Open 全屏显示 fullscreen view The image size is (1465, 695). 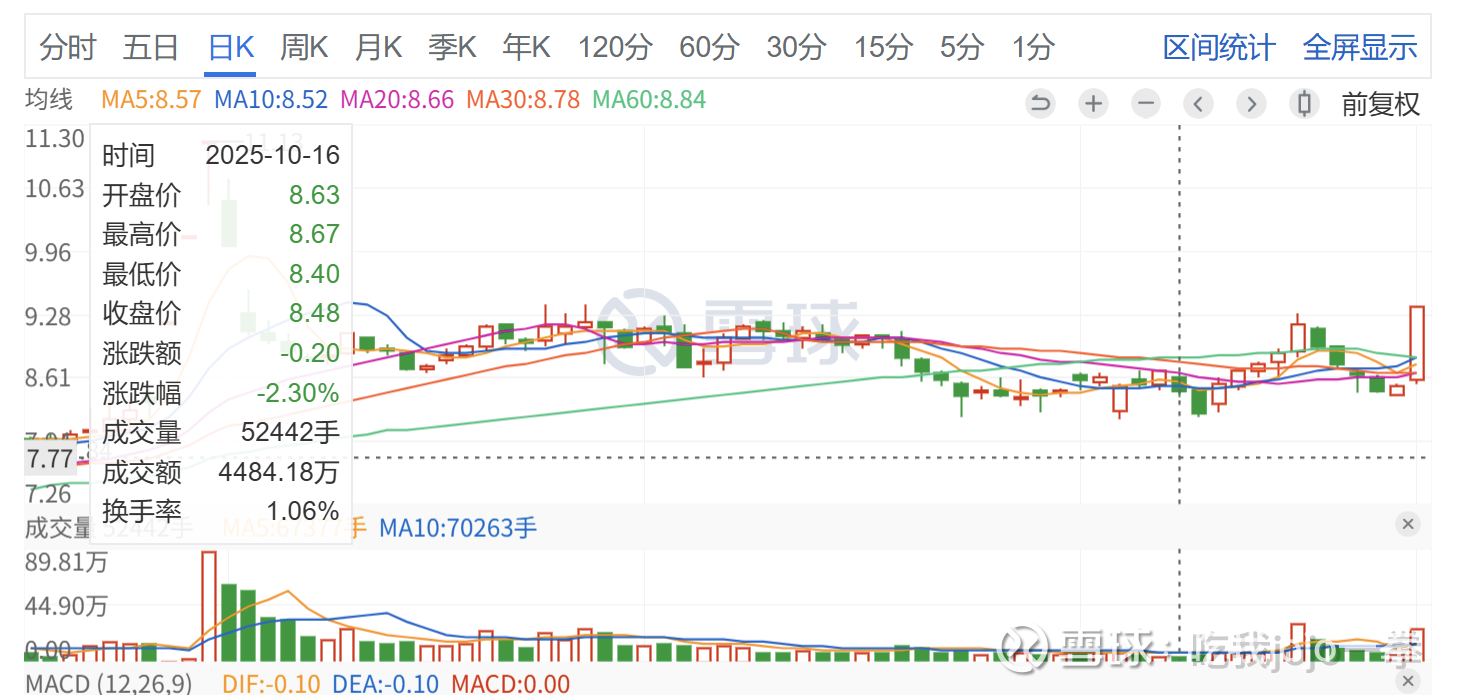coord(1360,47)
